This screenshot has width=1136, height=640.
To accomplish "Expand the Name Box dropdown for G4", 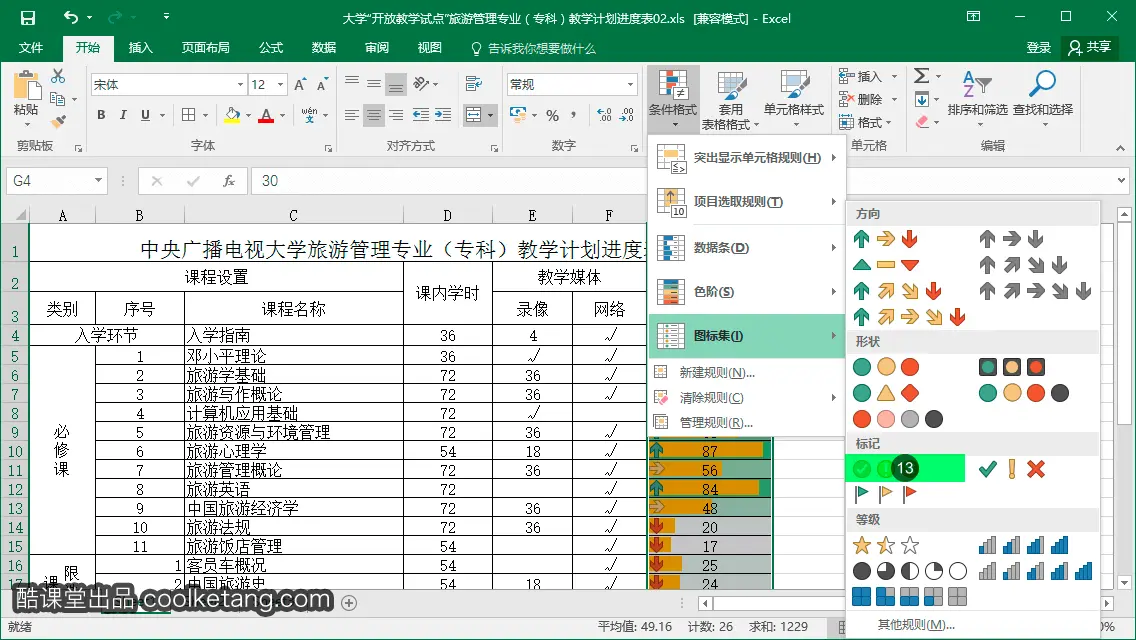I will [98, 180].
